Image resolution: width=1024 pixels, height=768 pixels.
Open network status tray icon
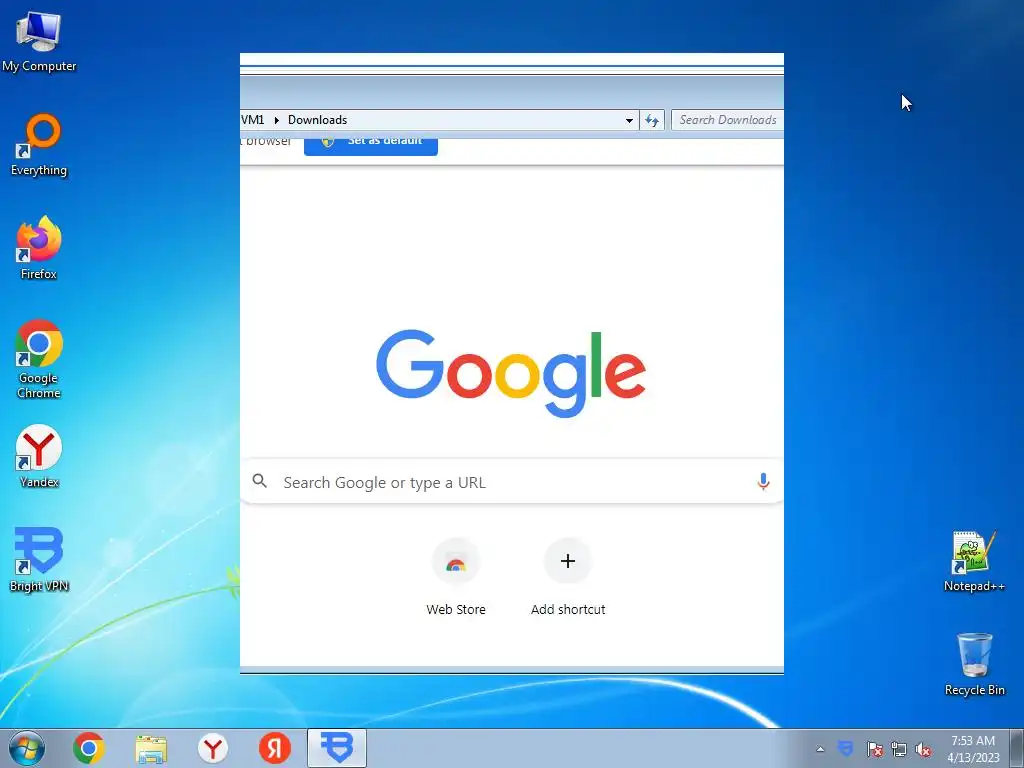(899, 749)
